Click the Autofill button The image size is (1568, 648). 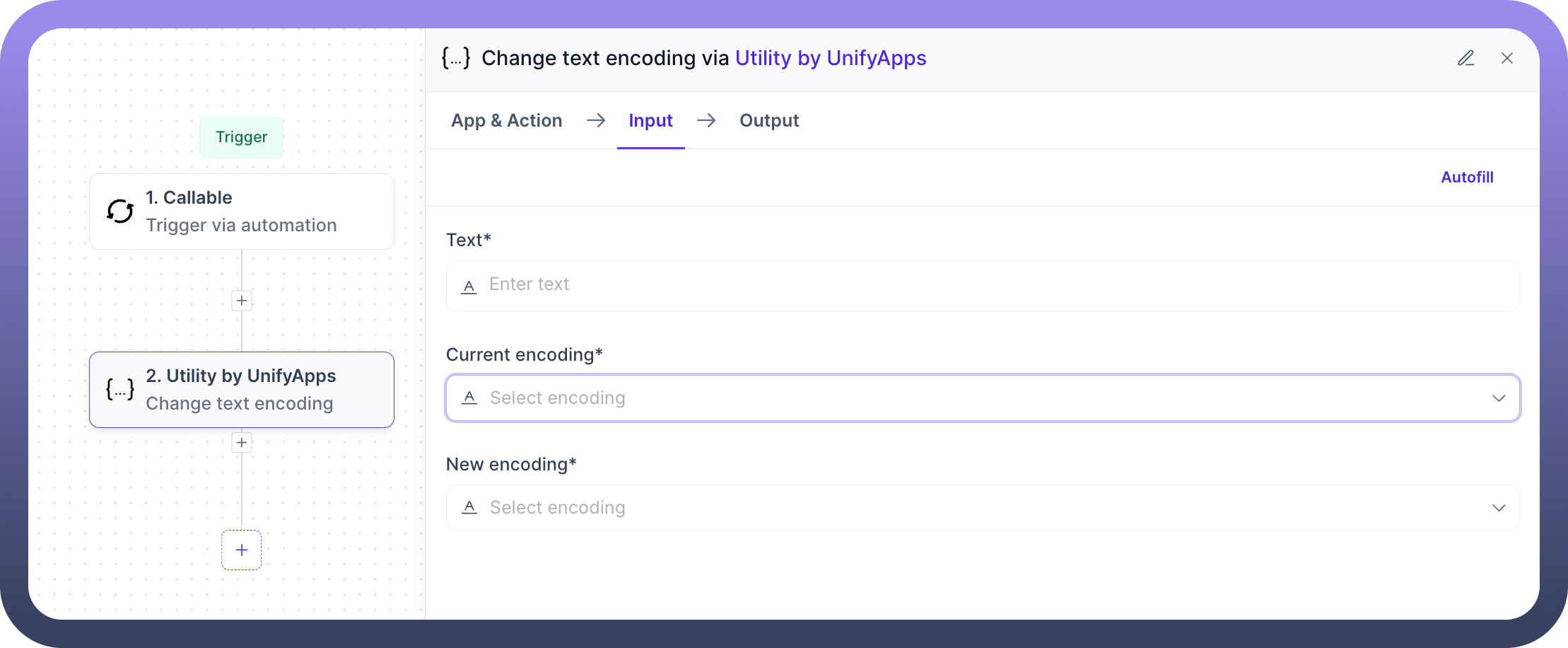click(x=1467, y=177)
